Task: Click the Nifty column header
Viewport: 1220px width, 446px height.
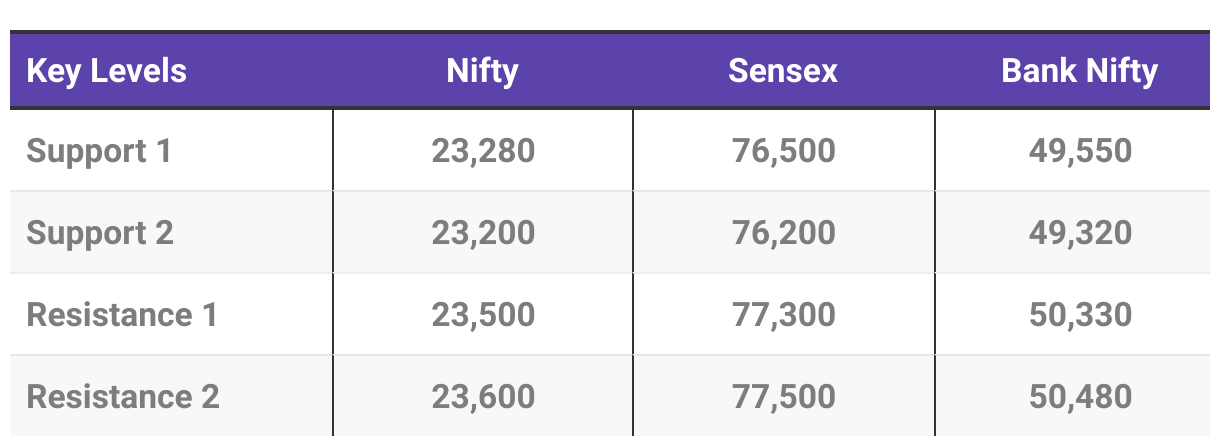Action: (483, 71)
